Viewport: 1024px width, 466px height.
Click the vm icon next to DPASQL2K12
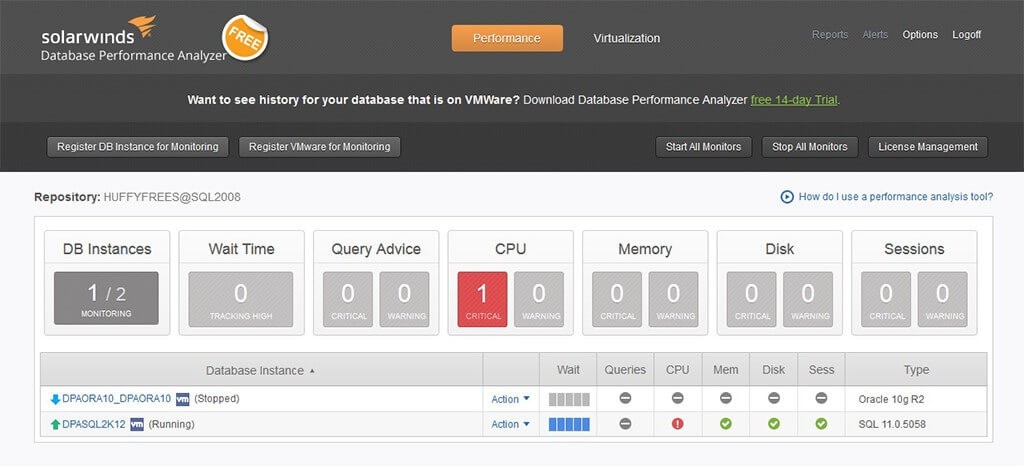pos(137,424)
